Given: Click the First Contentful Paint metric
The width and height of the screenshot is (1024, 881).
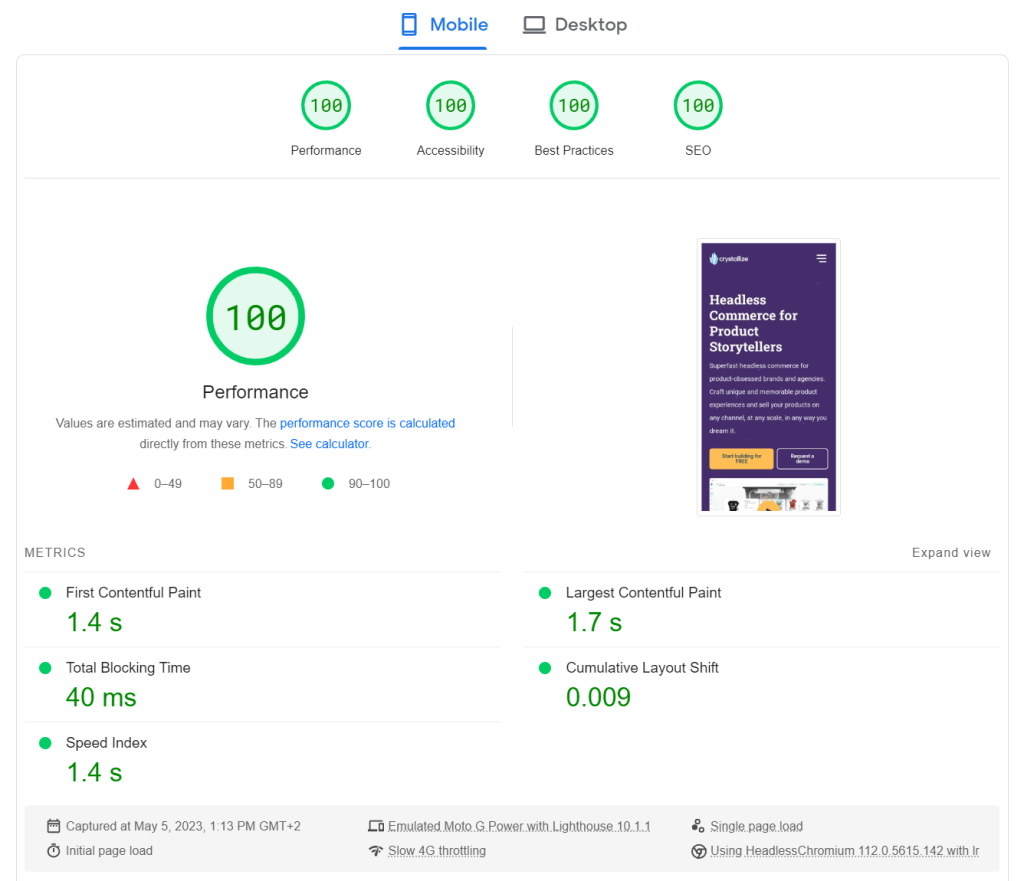Looking at the screenshot, I should point(133,593).
